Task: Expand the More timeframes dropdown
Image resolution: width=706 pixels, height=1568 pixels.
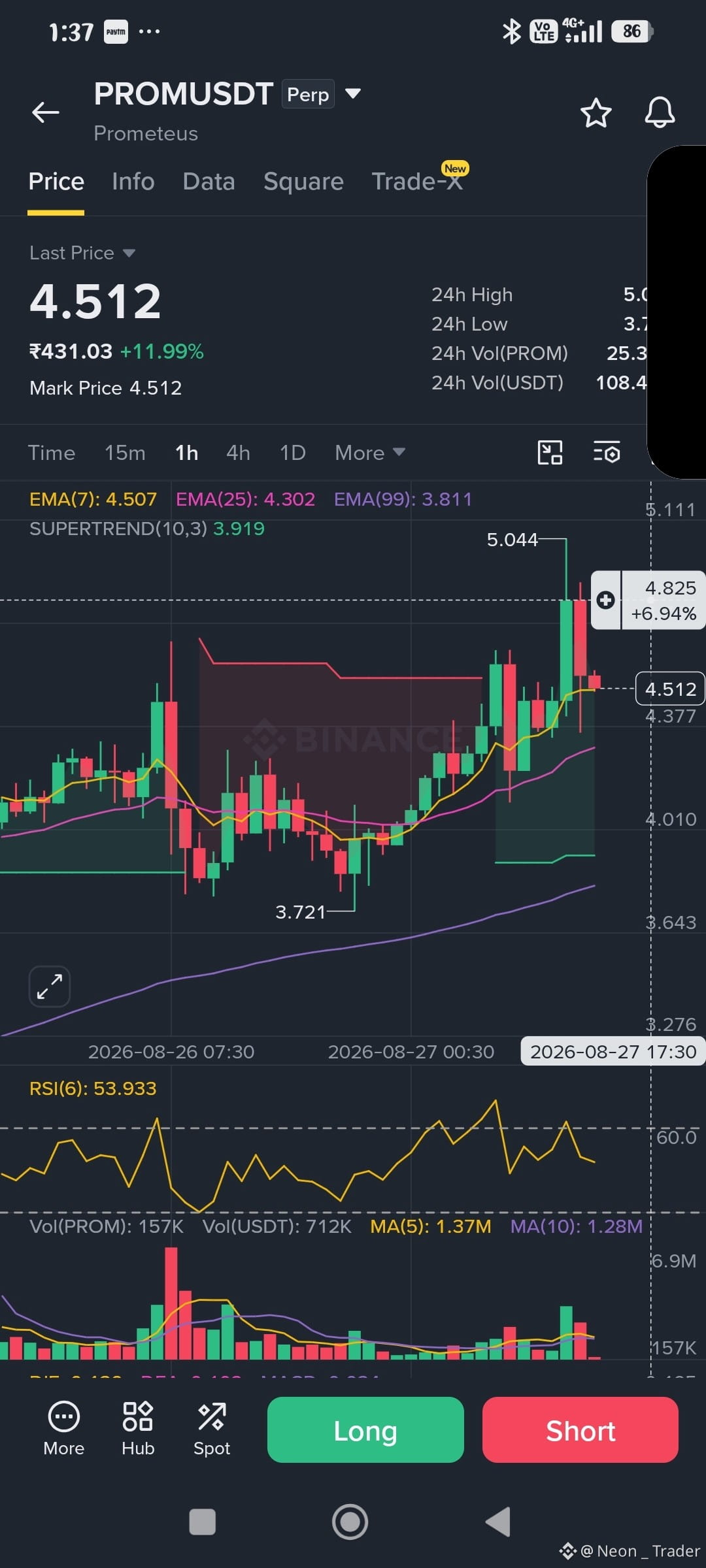Action: (370, 452)
